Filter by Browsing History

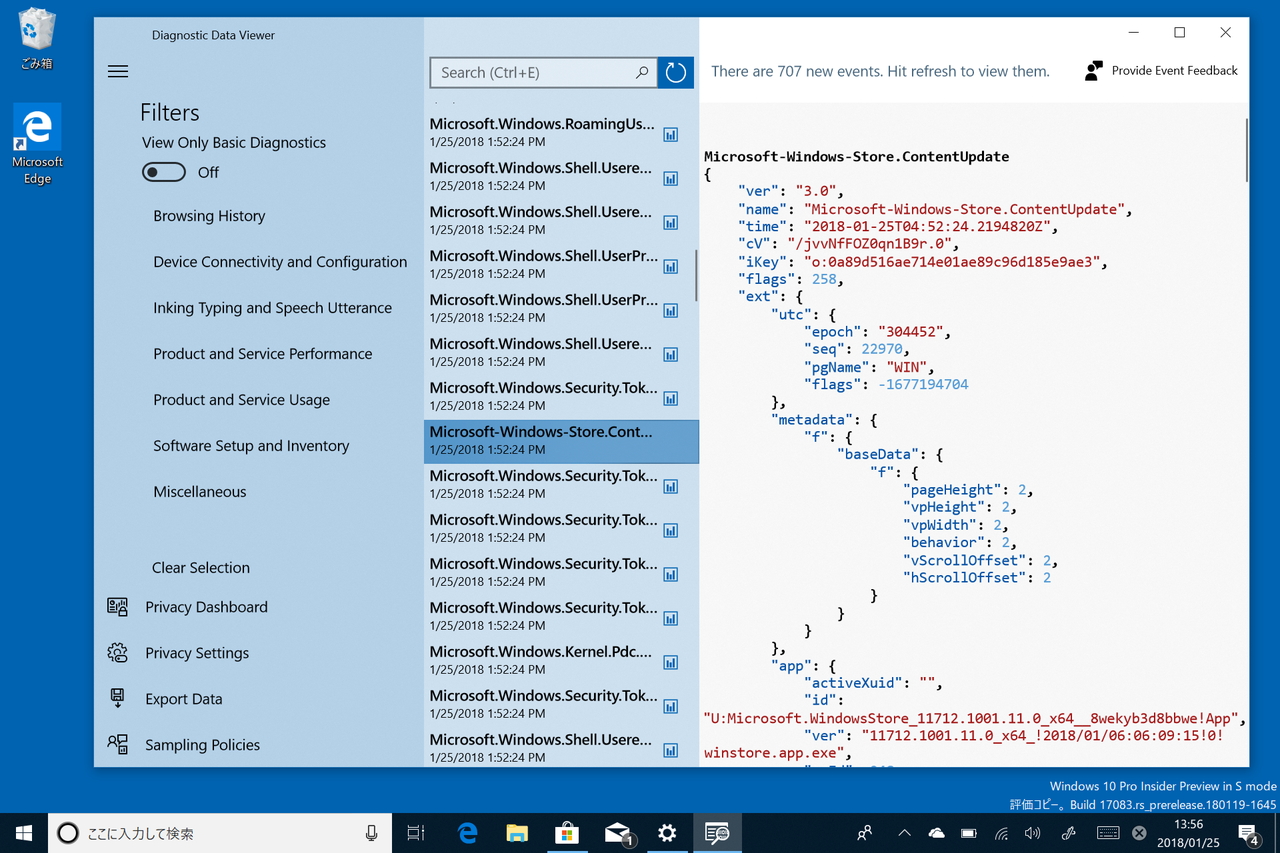(x=209, y=216)
